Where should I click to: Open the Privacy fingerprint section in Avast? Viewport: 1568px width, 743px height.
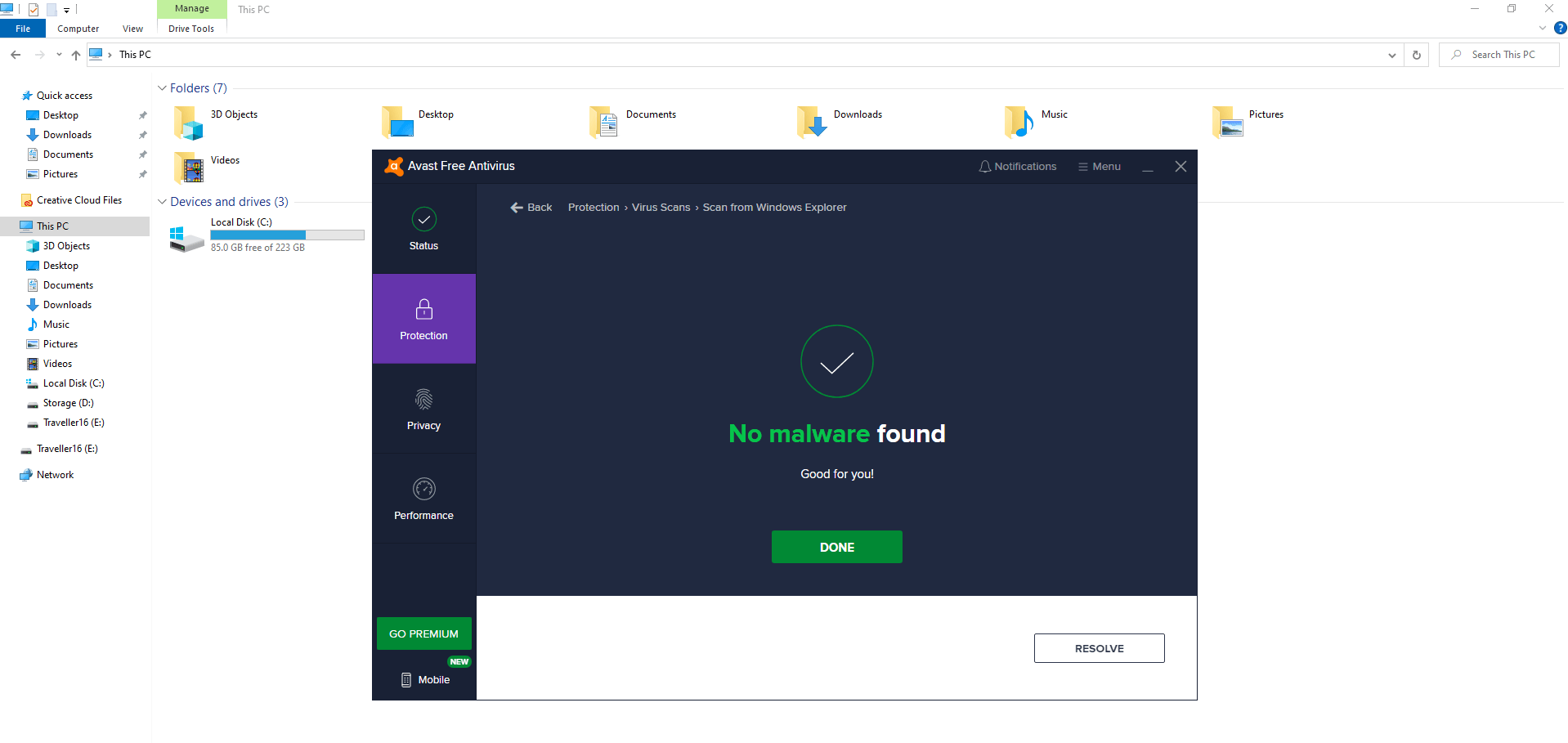click(x=423, y=409)
